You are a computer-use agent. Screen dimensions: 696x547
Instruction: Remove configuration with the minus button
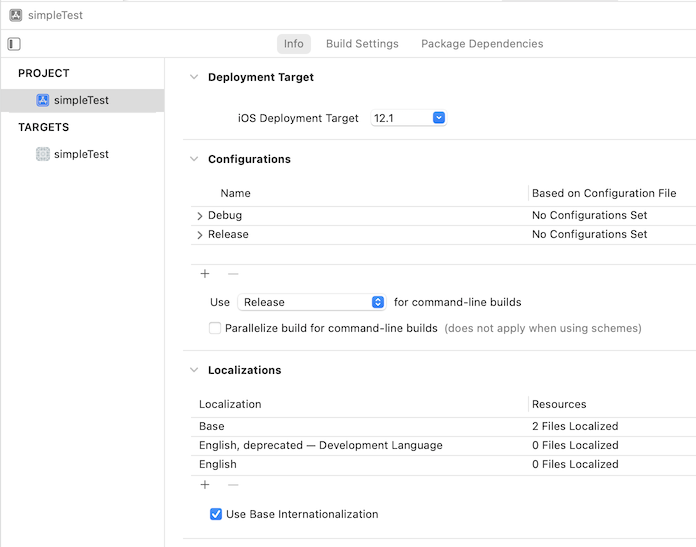pyautogui.click(x=233, y=274)
